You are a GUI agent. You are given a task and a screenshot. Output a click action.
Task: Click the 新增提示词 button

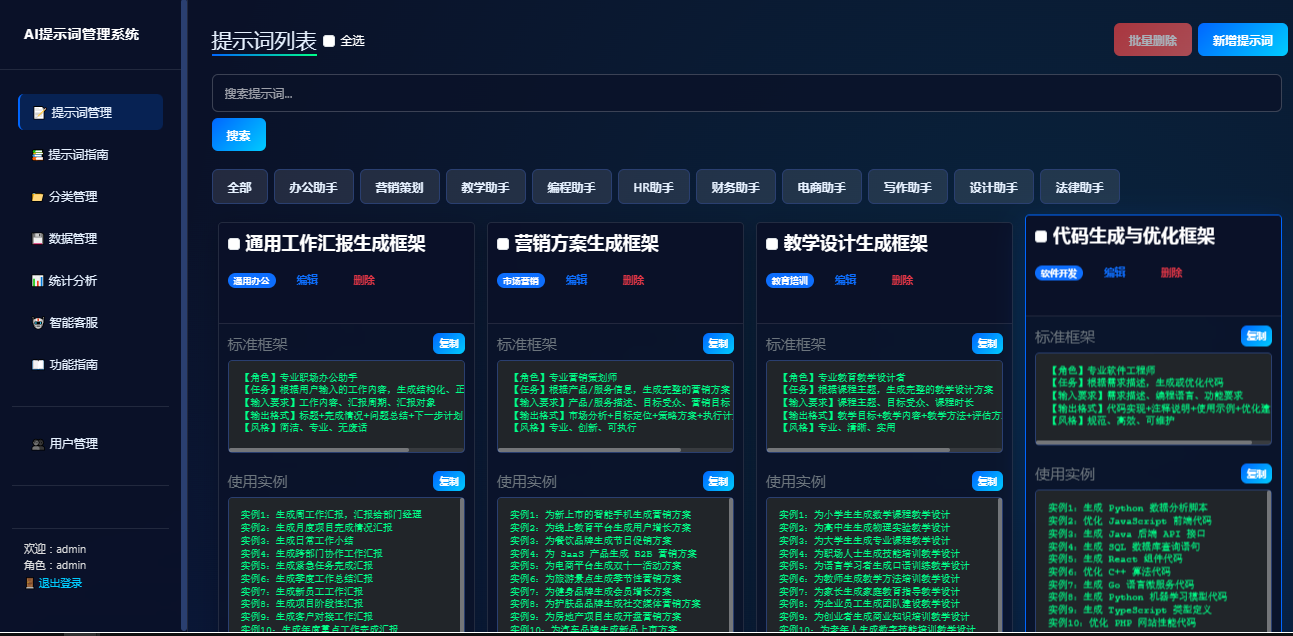1242,40
